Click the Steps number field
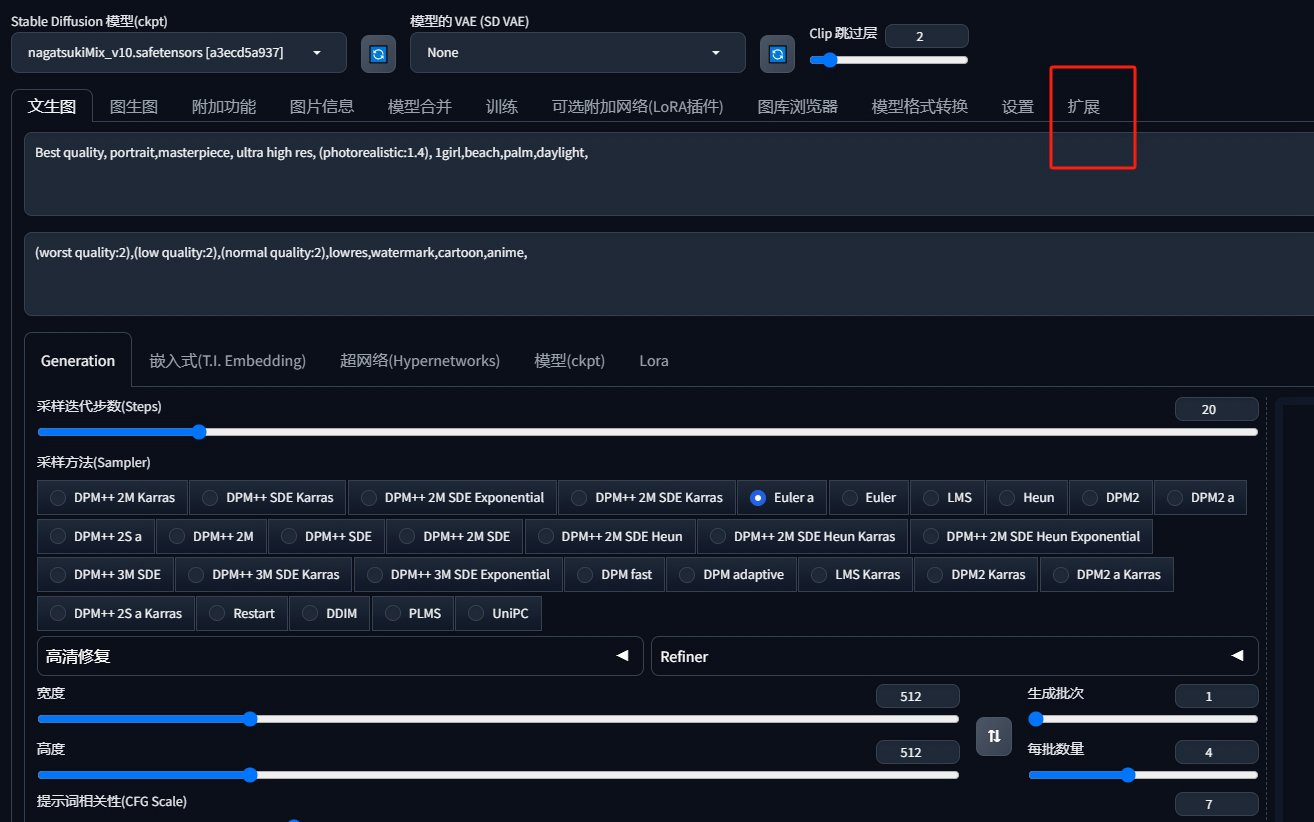Image resolution: width=1314 pixels, height=822 pixels. 1216,409
